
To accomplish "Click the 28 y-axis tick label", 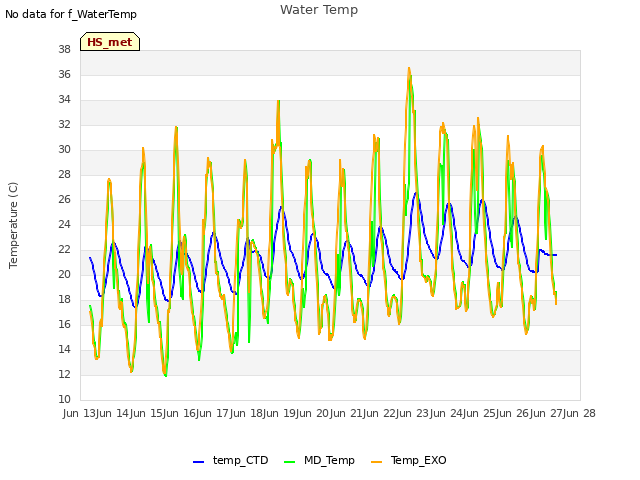I will pos(64,174).
